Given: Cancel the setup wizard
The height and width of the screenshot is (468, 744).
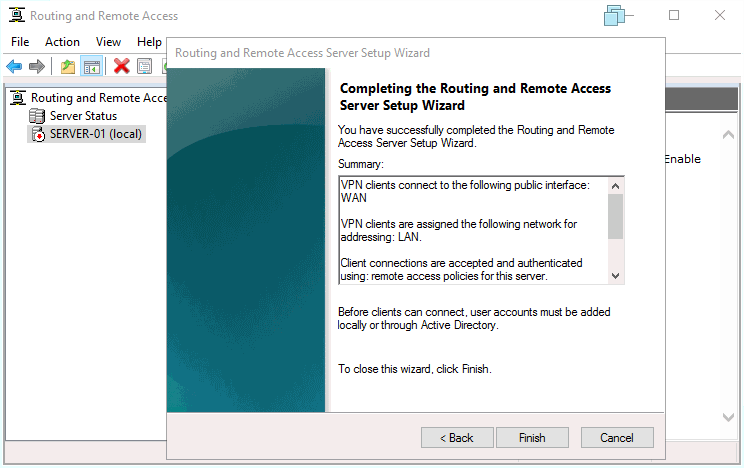Looking at the screenshot, I should coord(616,438).
